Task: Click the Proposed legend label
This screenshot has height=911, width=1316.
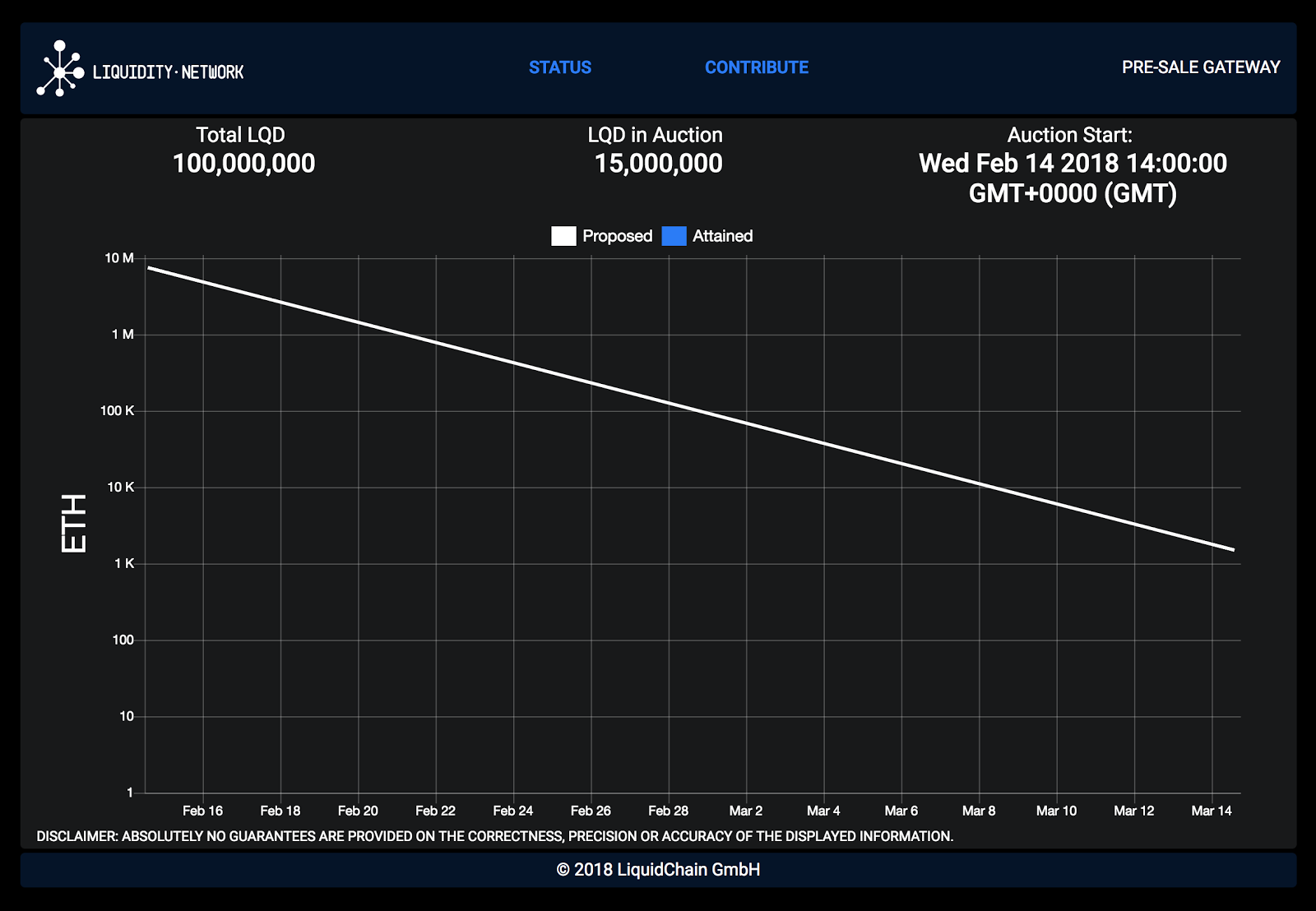Action: pyautogui.click(x=618, y=236)
